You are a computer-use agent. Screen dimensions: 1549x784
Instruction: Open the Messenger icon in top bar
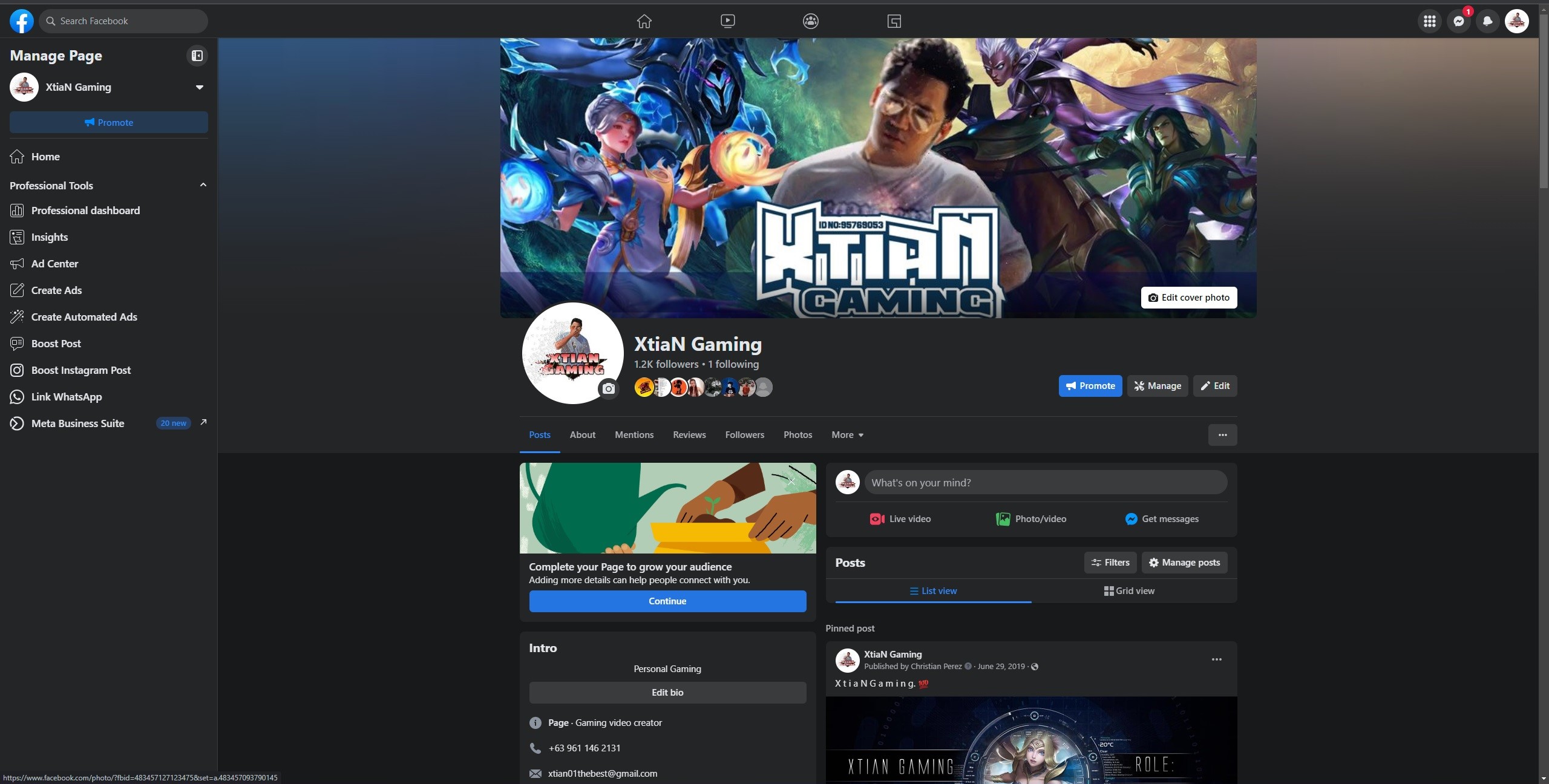point(1458,21)
